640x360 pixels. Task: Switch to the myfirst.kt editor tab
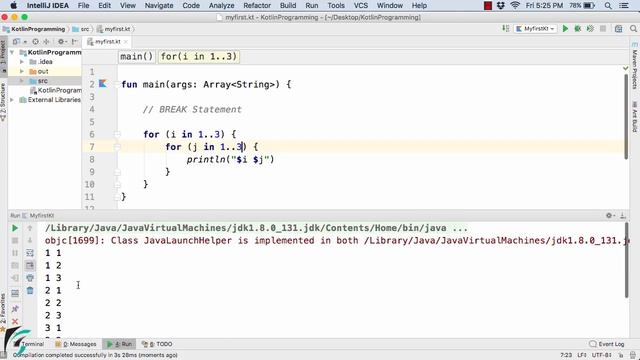click(107, 42)
